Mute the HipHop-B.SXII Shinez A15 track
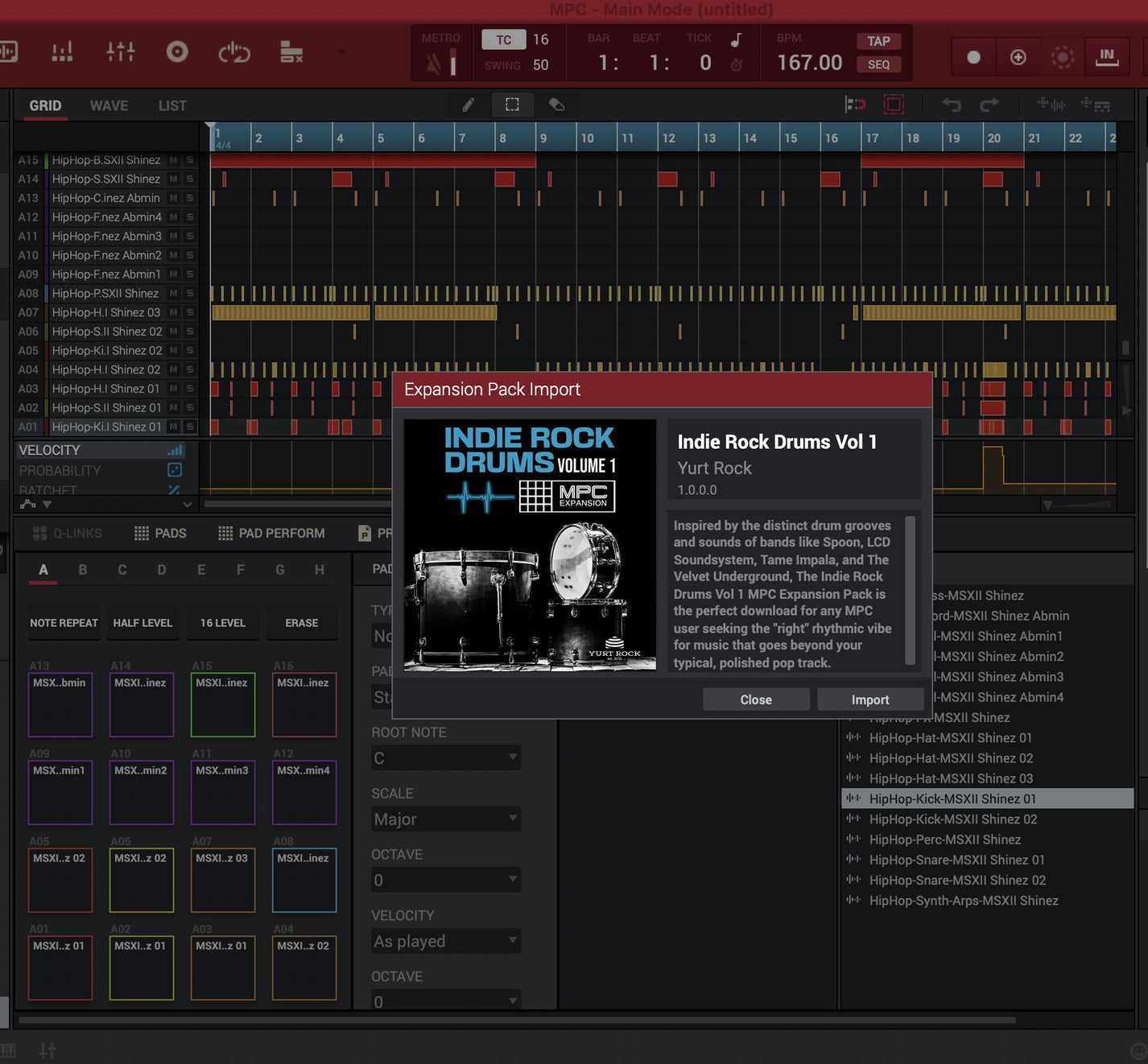The width and height of the screenshot is (1148, 1064). coord(174,160)
